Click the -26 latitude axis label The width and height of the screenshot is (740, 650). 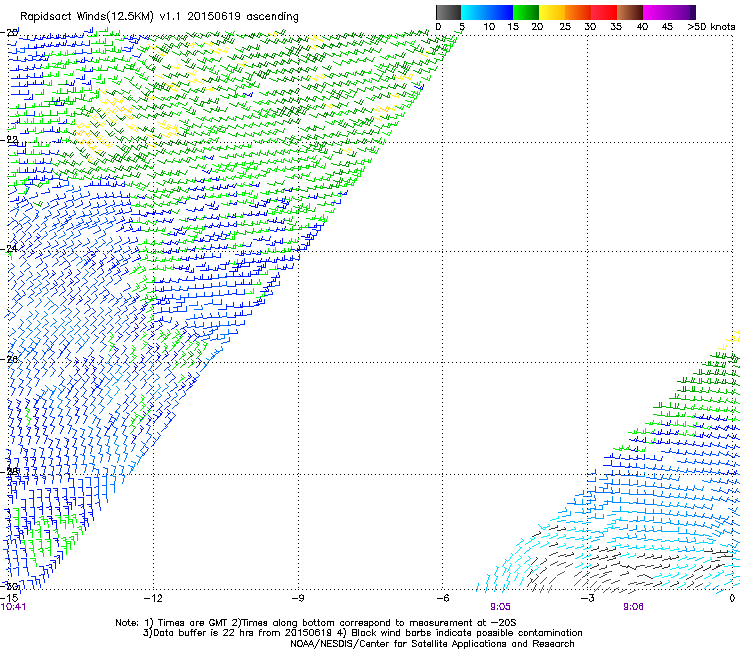pyautogui.click(x=10, y=359)
